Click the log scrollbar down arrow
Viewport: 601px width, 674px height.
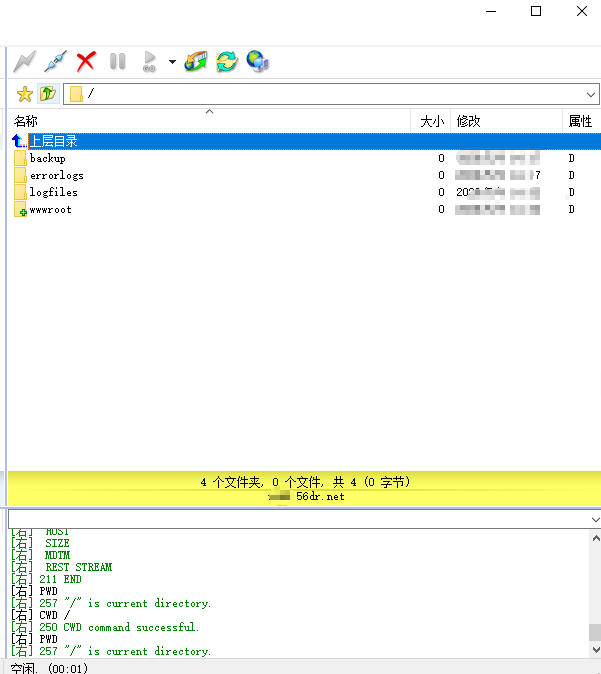pos(595,649)
